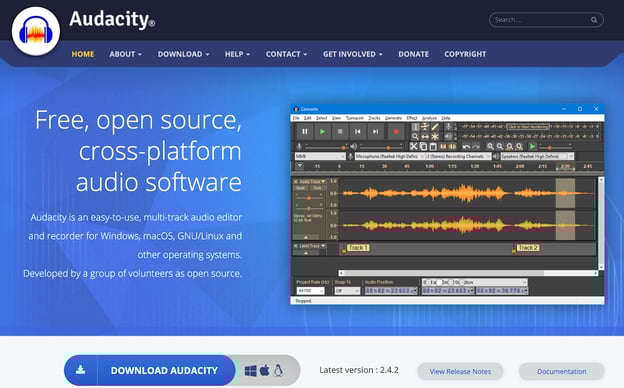This screenshot has width=624, height=388.
Task: Click the Documentation button
Action: tap(562, 371)
